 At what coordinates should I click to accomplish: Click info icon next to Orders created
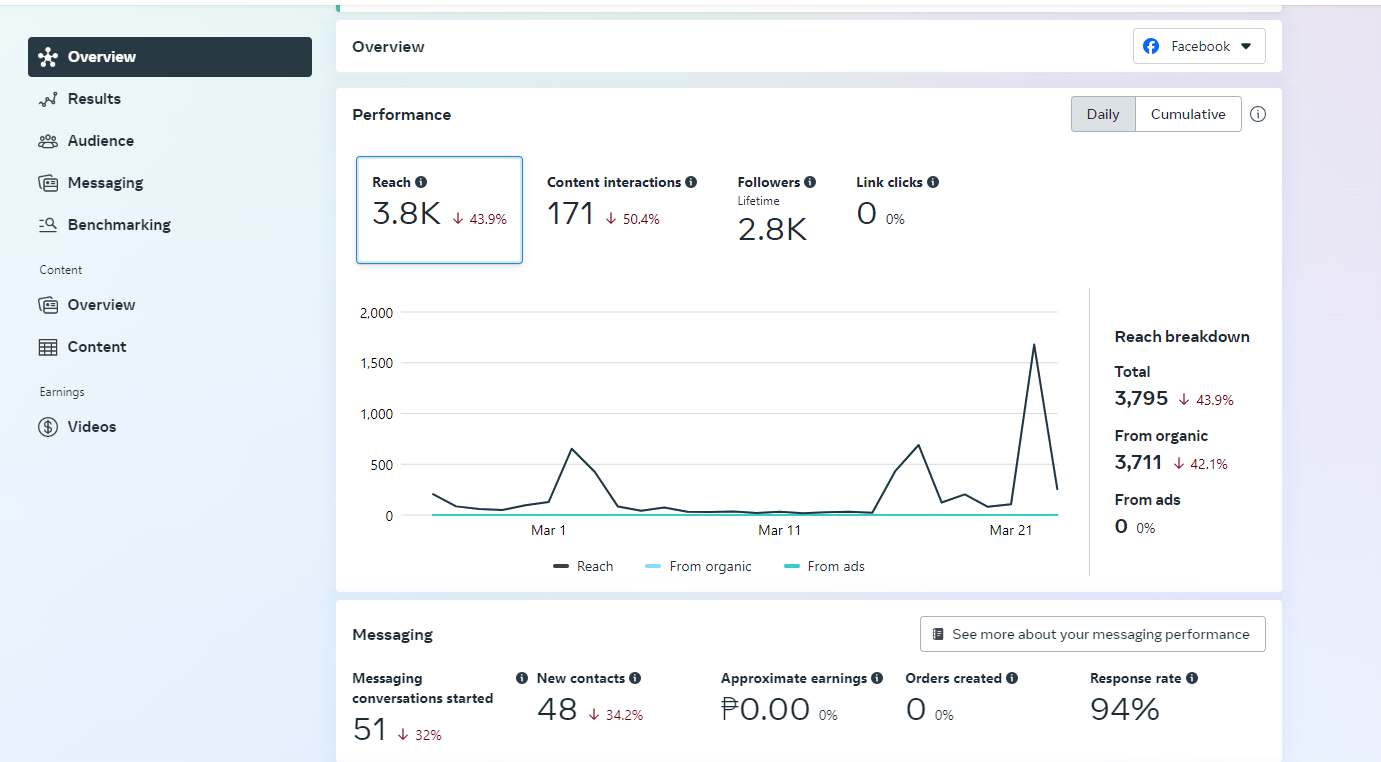(1012, 678)
